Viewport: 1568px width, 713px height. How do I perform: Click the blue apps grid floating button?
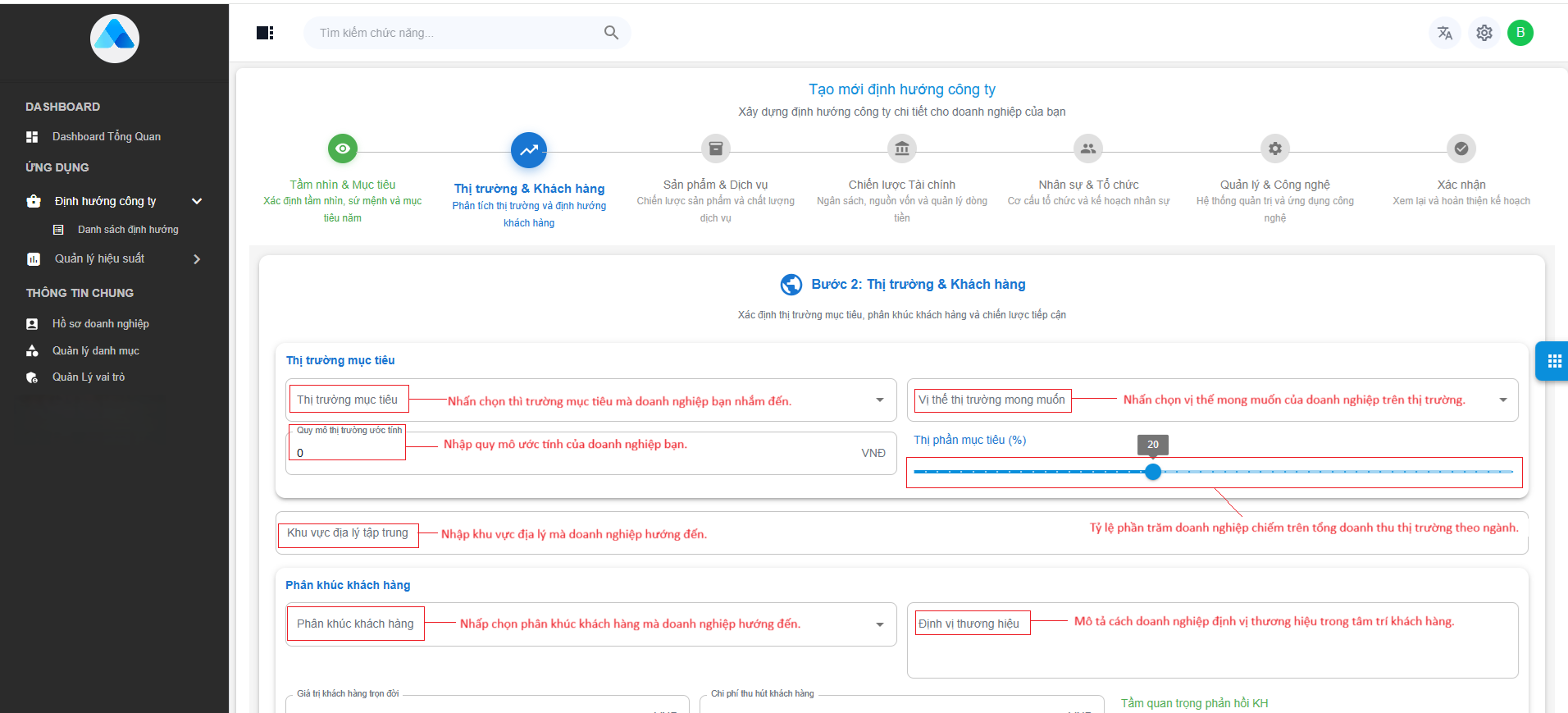coord(1553,361)
